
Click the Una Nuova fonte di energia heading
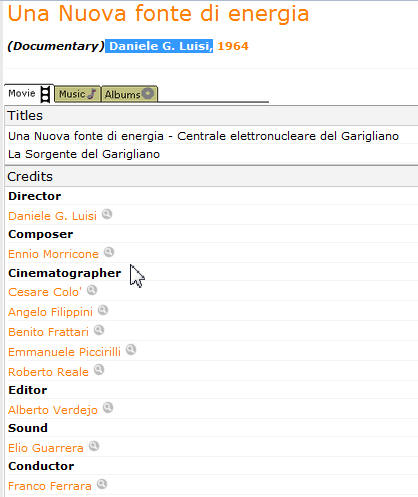coord(158,14)
